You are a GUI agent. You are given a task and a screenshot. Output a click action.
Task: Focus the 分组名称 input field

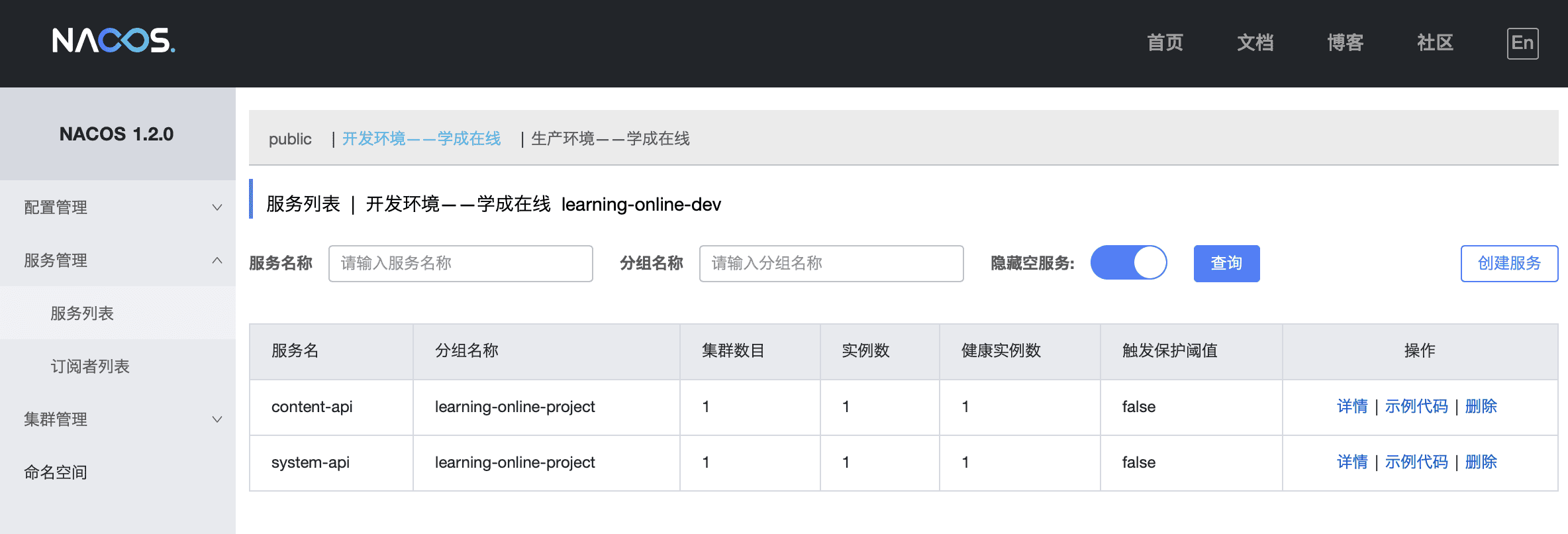pos(832,264)
